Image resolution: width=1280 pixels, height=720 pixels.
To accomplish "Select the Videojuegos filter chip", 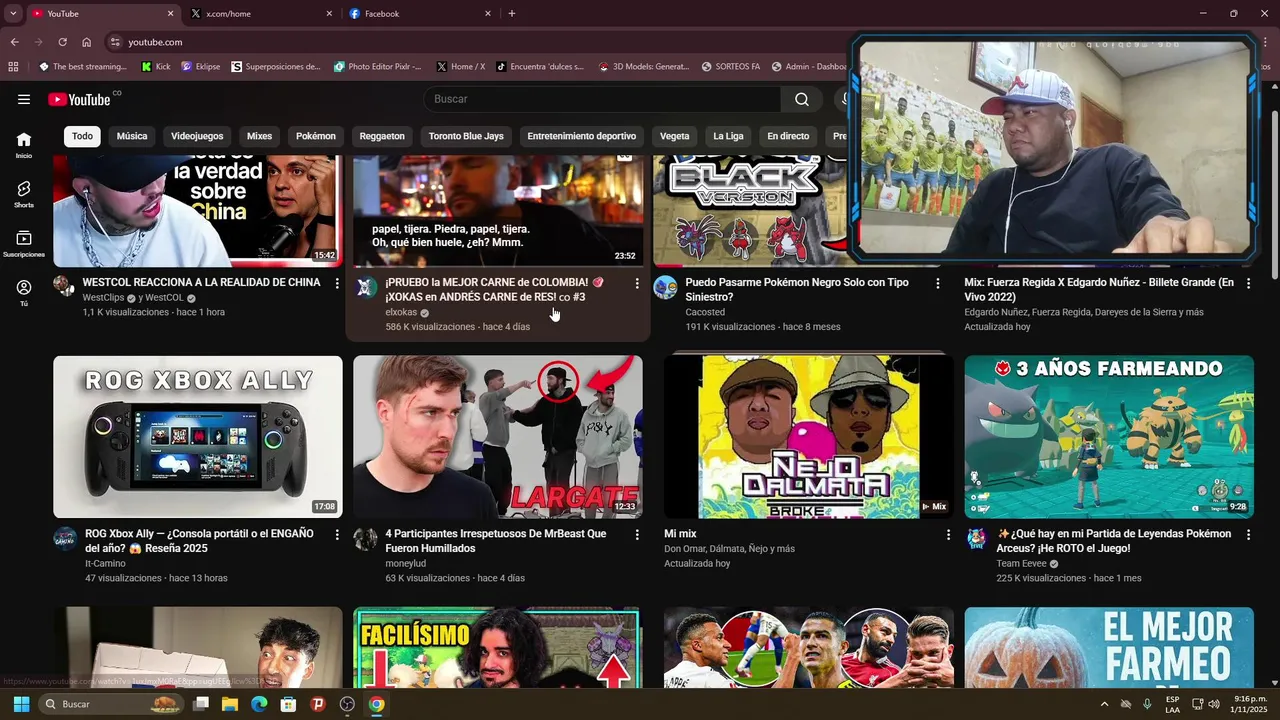I will click(x=197, y=136).
